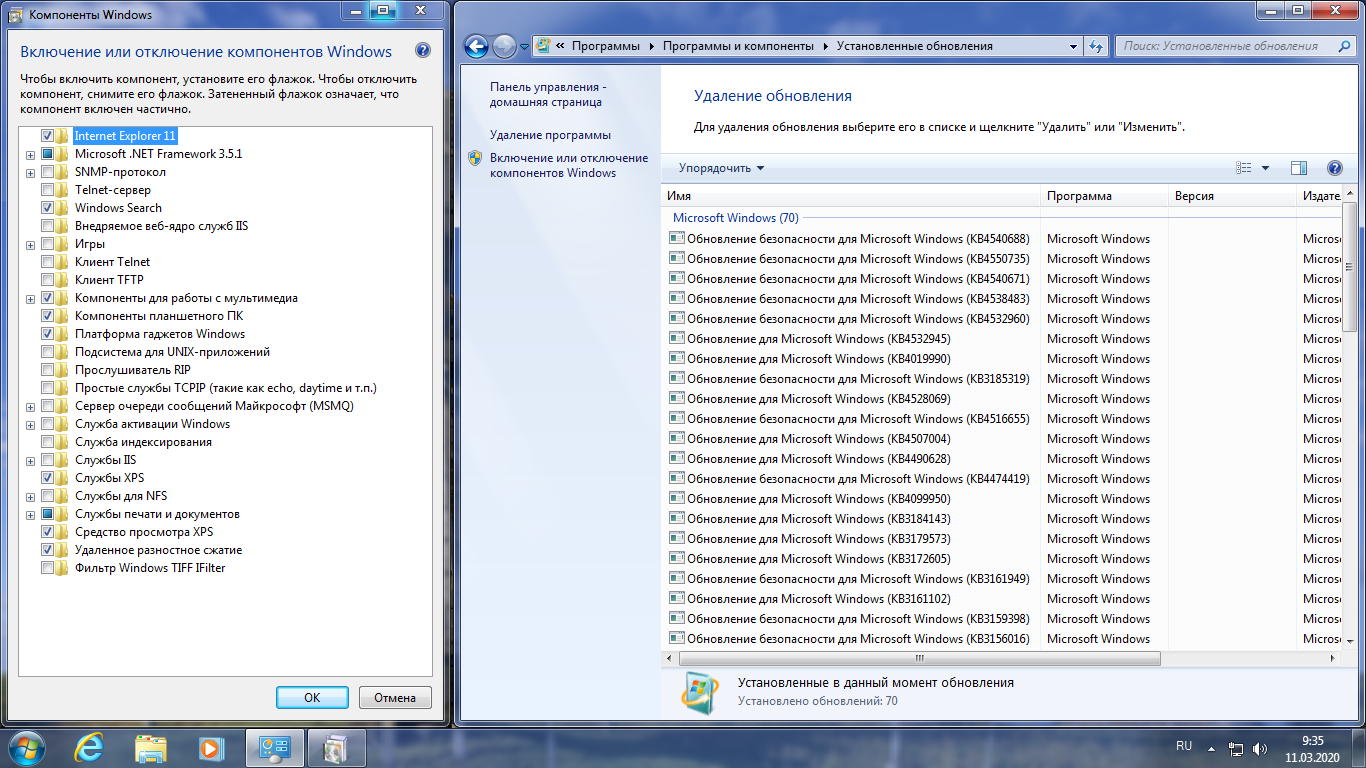This screenshot has width=1366, height=768.
Task: Click the Windows Search folder icon
Action: (x=63, y=208)
